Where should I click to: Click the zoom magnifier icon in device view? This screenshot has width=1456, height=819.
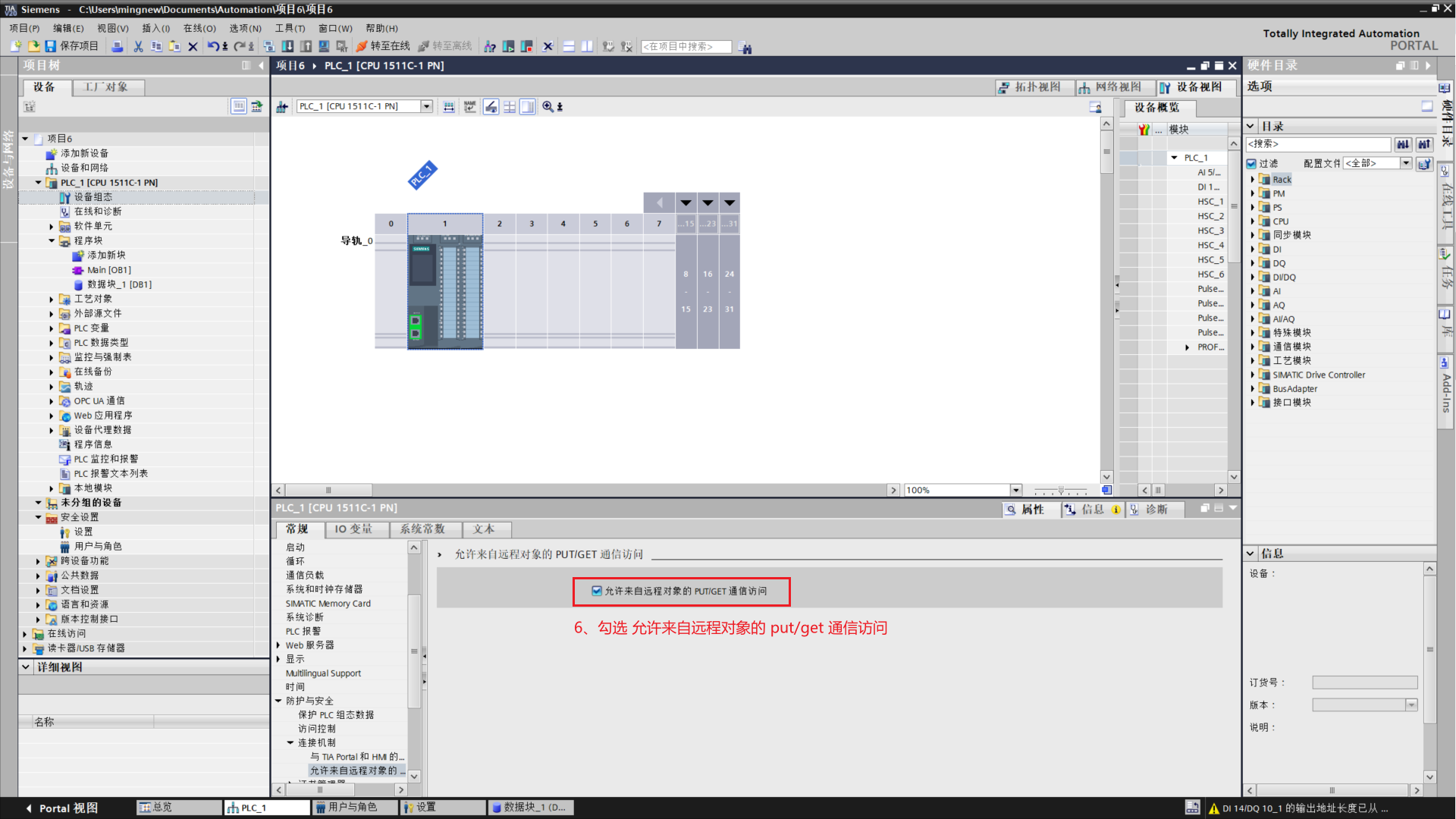[548, 107]
